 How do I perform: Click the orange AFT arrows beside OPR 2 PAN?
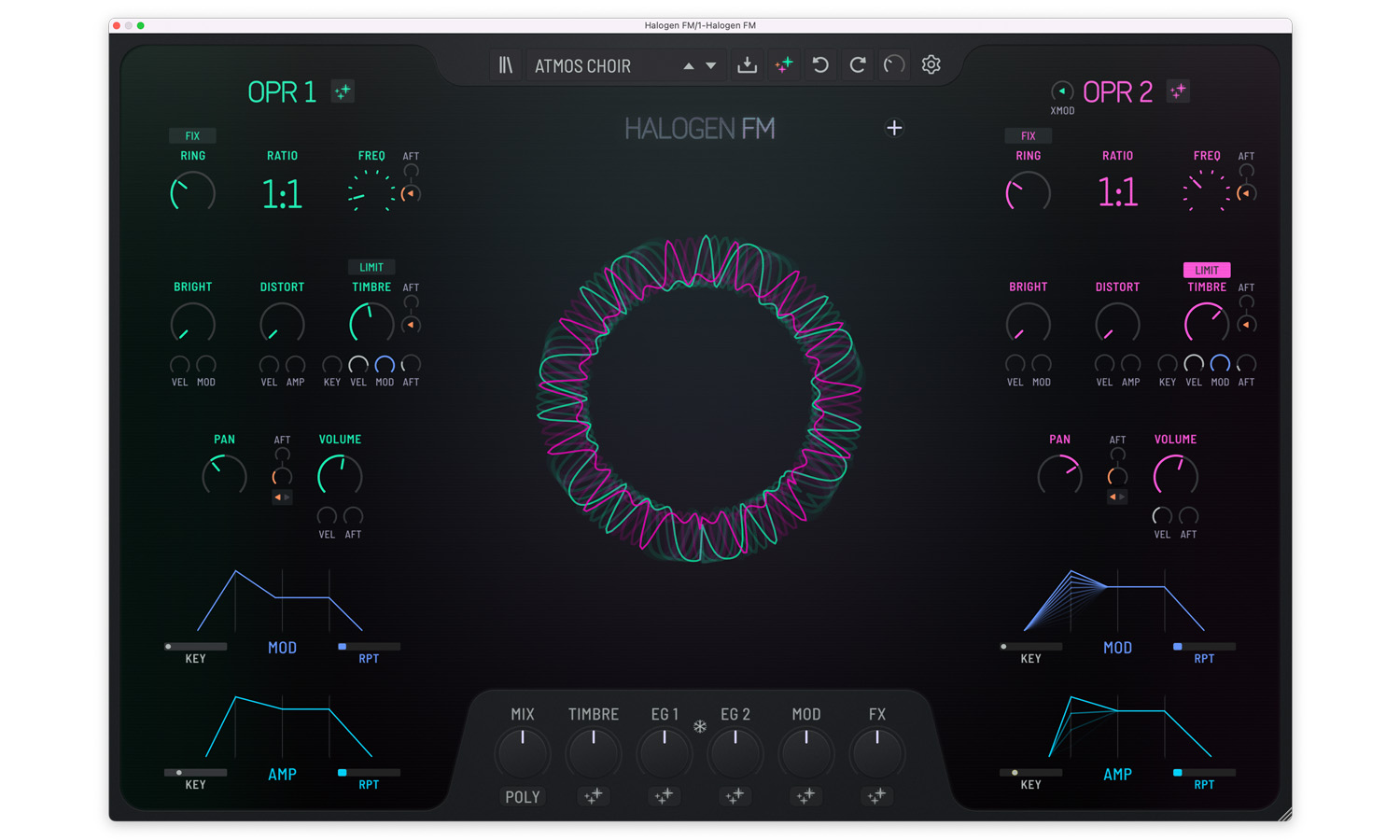tap(1117, 497)
